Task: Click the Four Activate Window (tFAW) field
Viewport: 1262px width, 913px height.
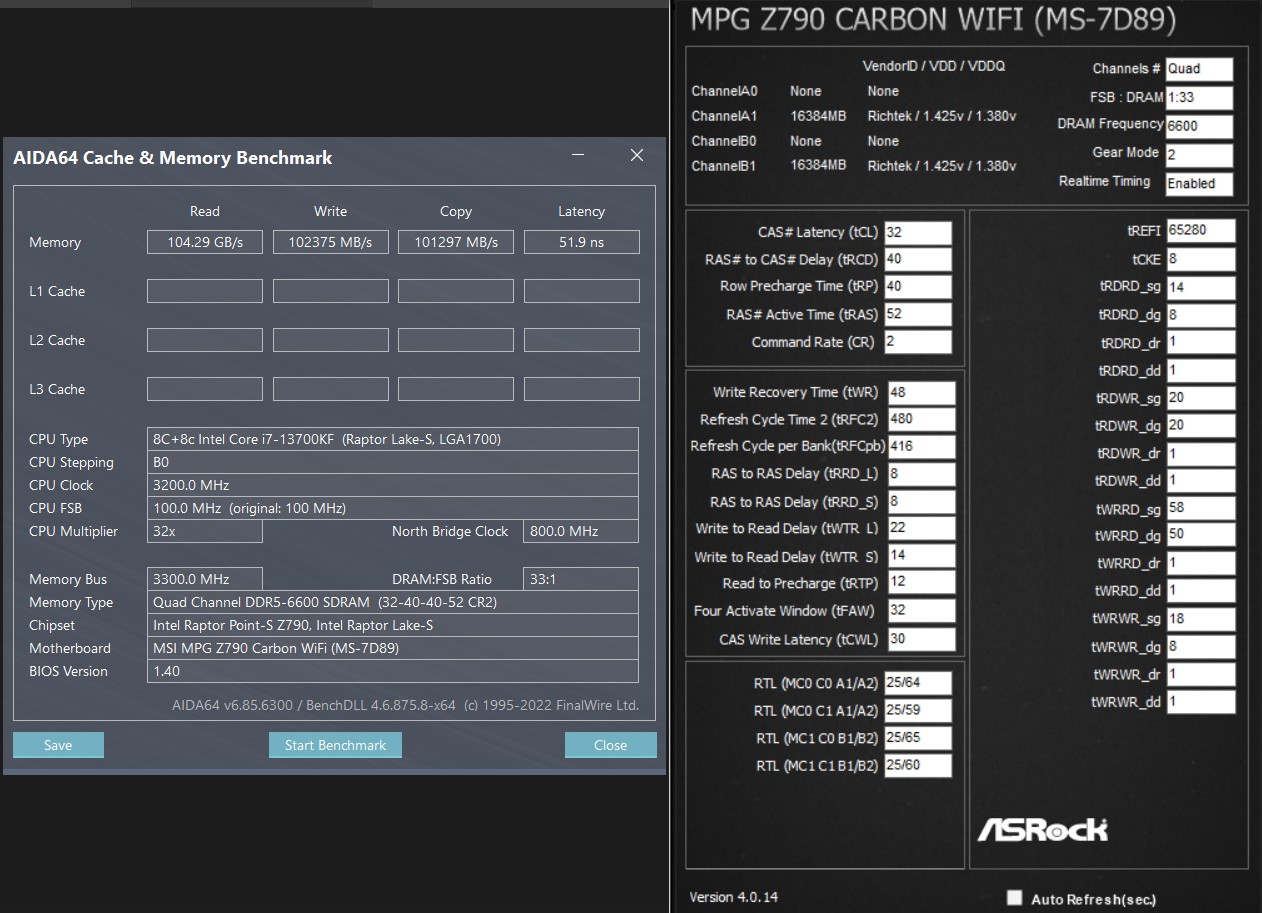Action: tap(921, 611)
